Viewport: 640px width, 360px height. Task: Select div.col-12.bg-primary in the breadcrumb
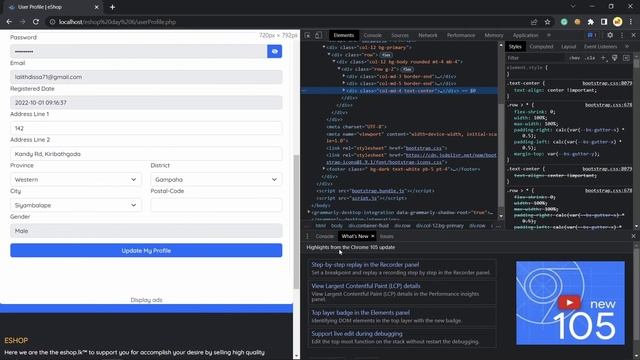point(440,226)
